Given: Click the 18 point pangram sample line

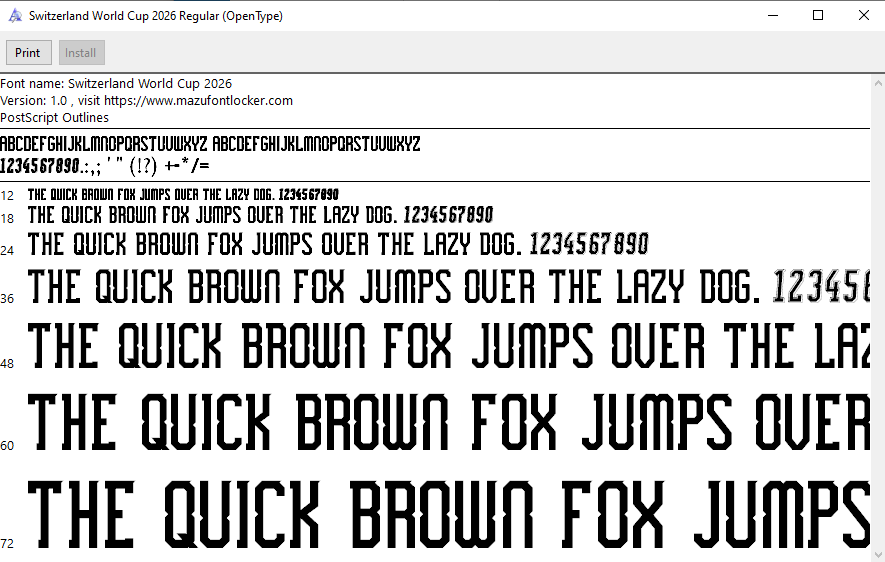Looking at the screenshot, I should (x=260, y=215).
